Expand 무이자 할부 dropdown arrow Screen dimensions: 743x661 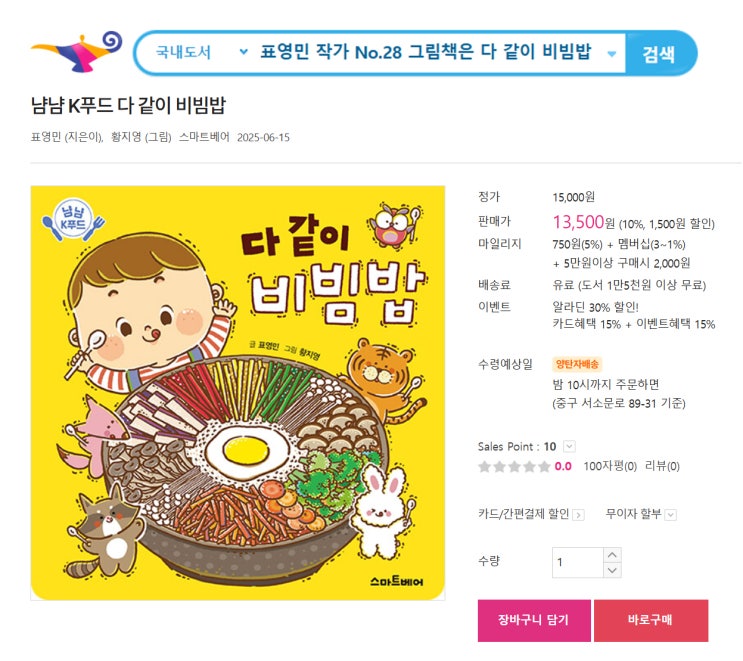click(670, 515)
